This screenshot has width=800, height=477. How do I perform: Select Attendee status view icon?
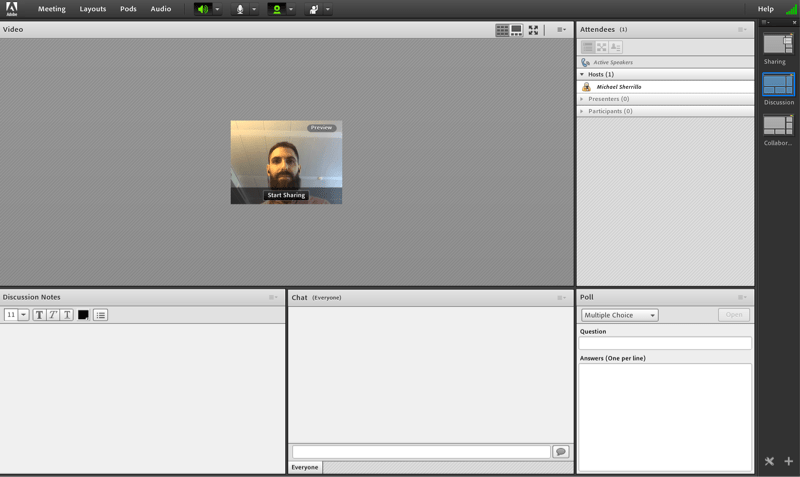[615, 47]
